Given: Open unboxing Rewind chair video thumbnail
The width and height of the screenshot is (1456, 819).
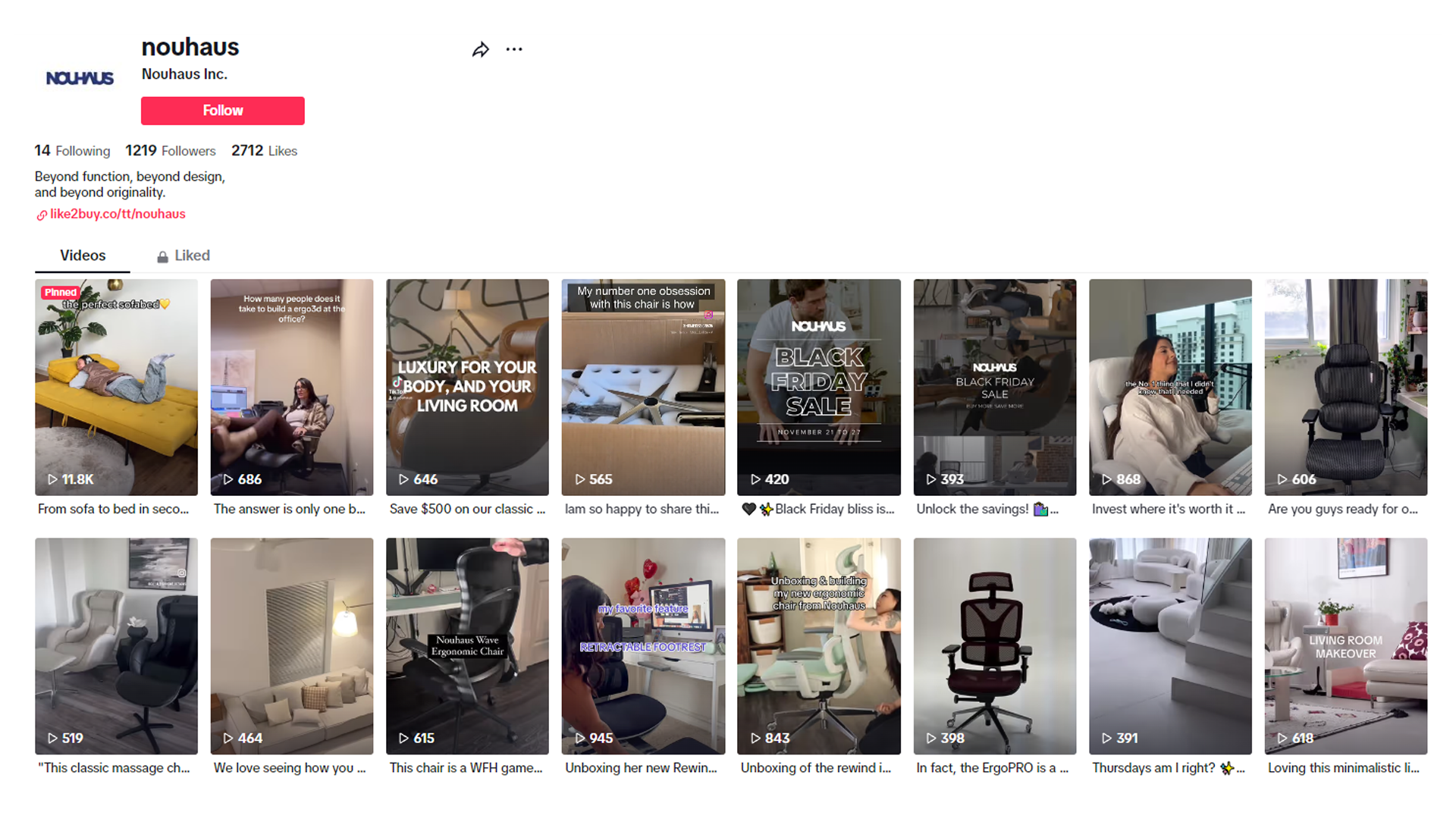Looking at the screenshot, I should pos(642,645).
